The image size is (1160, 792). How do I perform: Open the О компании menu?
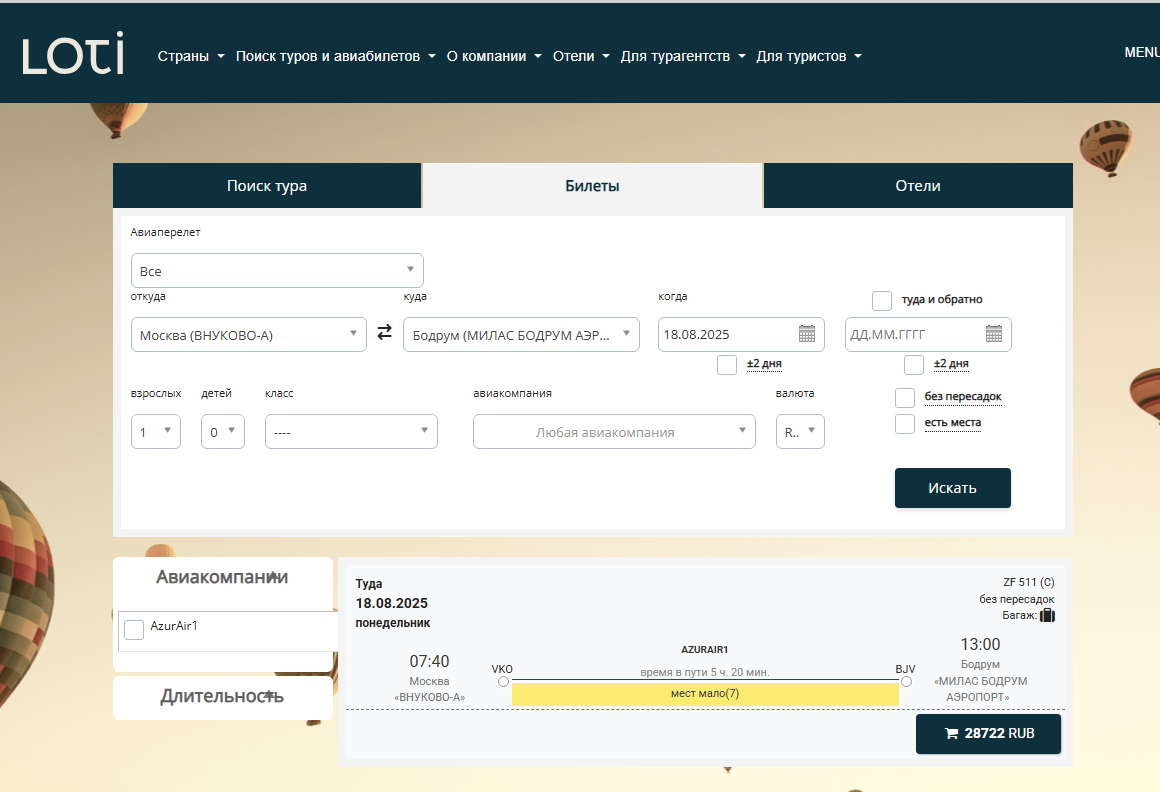point(494,56)
